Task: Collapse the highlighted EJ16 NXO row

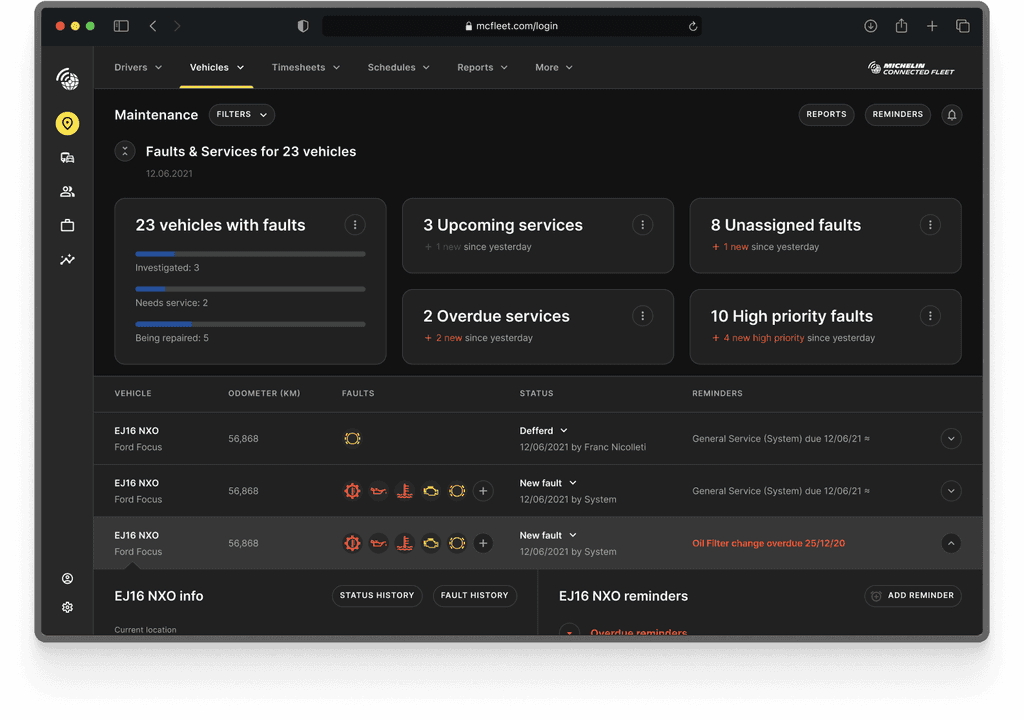Action: click(x=951, y=543)
